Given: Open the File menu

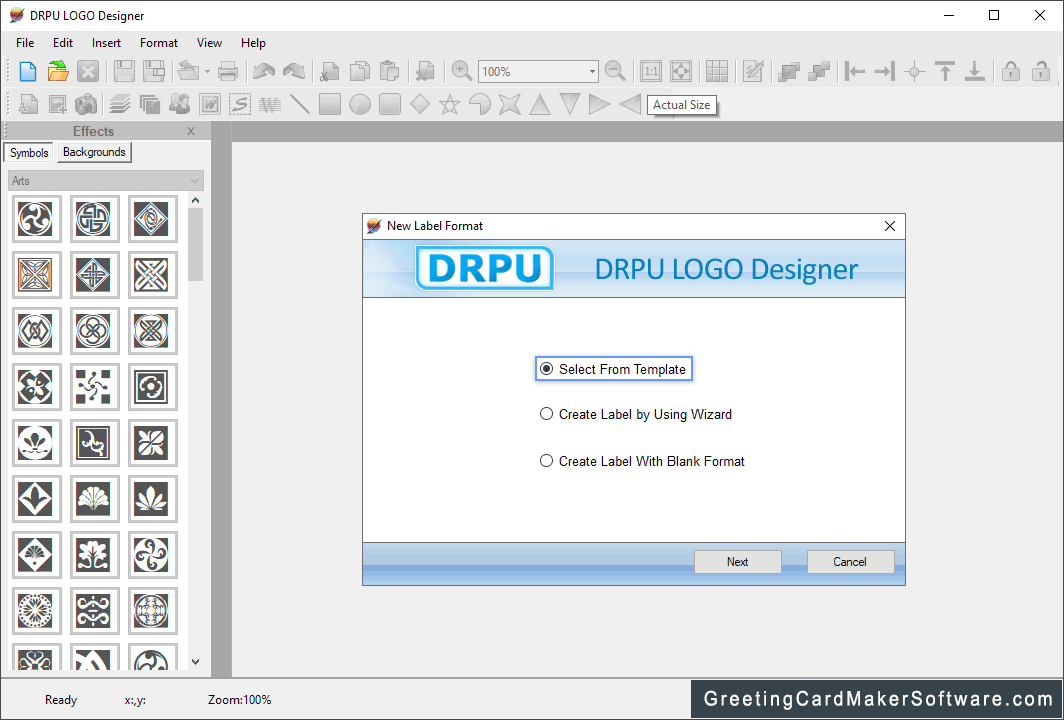Looking at the screenshot, I should 25,43.
